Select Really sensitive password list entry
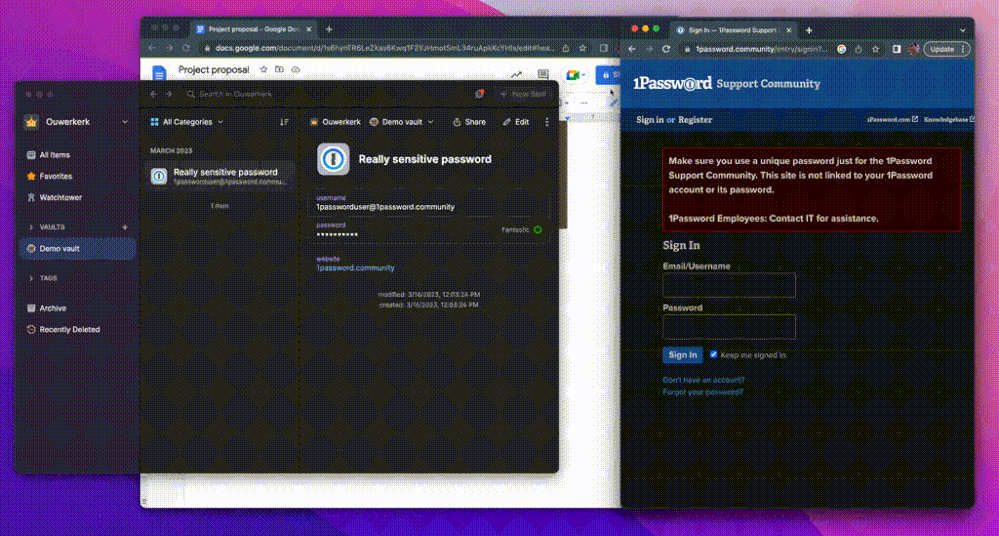999x536 pixels. tap(219, 176)
